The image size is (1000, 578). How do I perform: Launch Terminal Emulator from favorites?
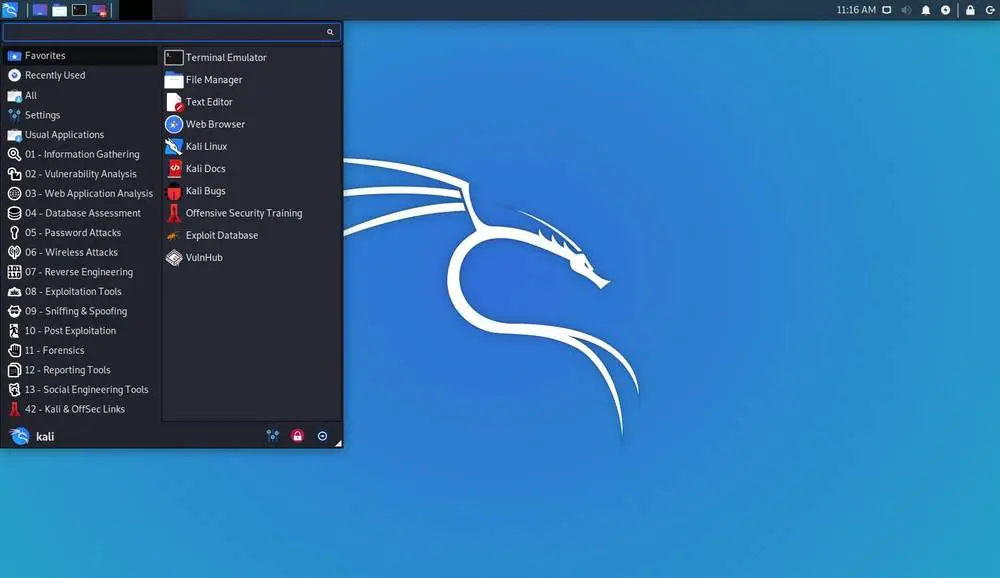coord(252,57)
